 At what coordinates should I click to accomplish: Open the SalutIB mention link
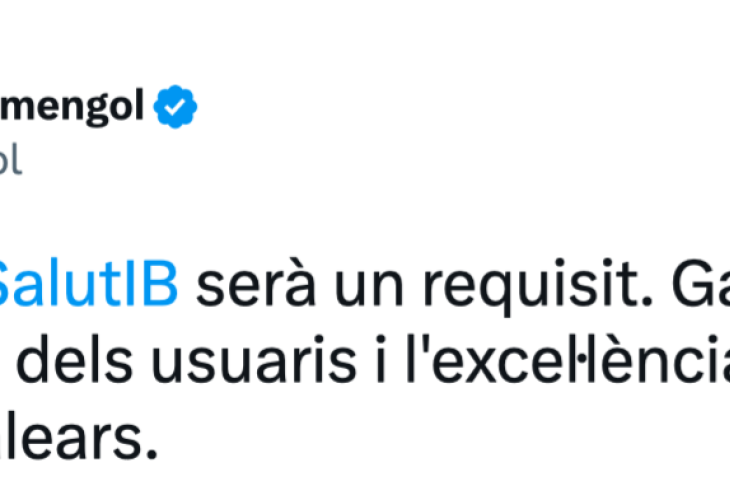click(x=88, y=286)
